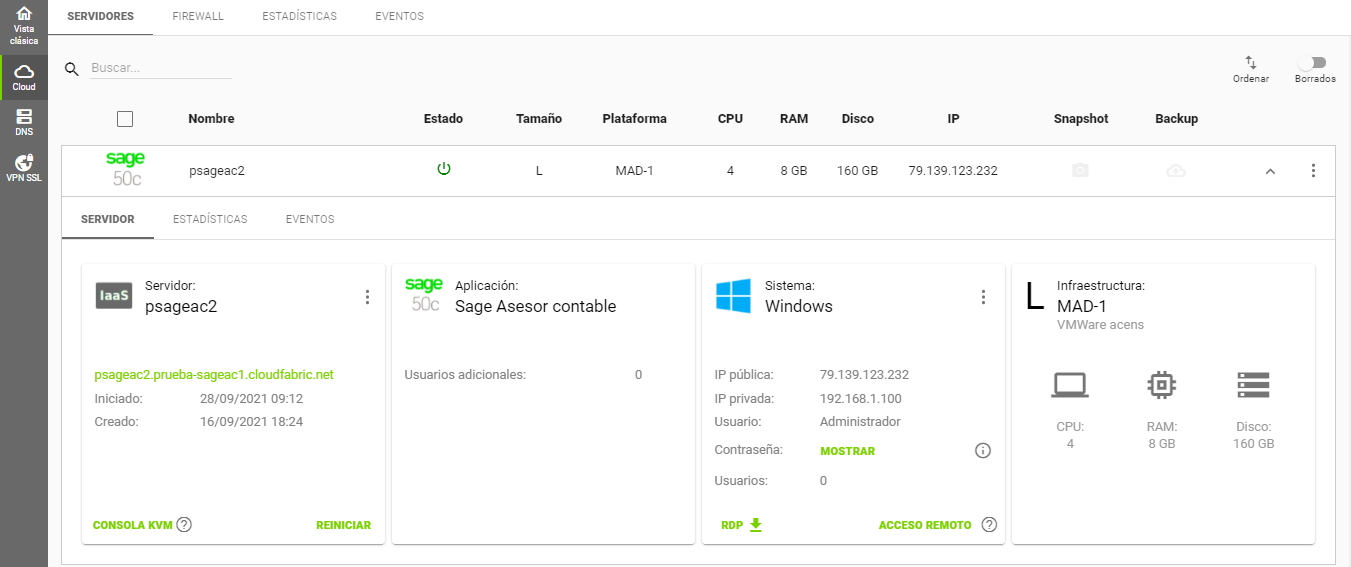Open the psageac2.prueba-sageac1.cloudfabric.net link
This screenshot has width=1351, height=567.
click(x=214, y=375)
